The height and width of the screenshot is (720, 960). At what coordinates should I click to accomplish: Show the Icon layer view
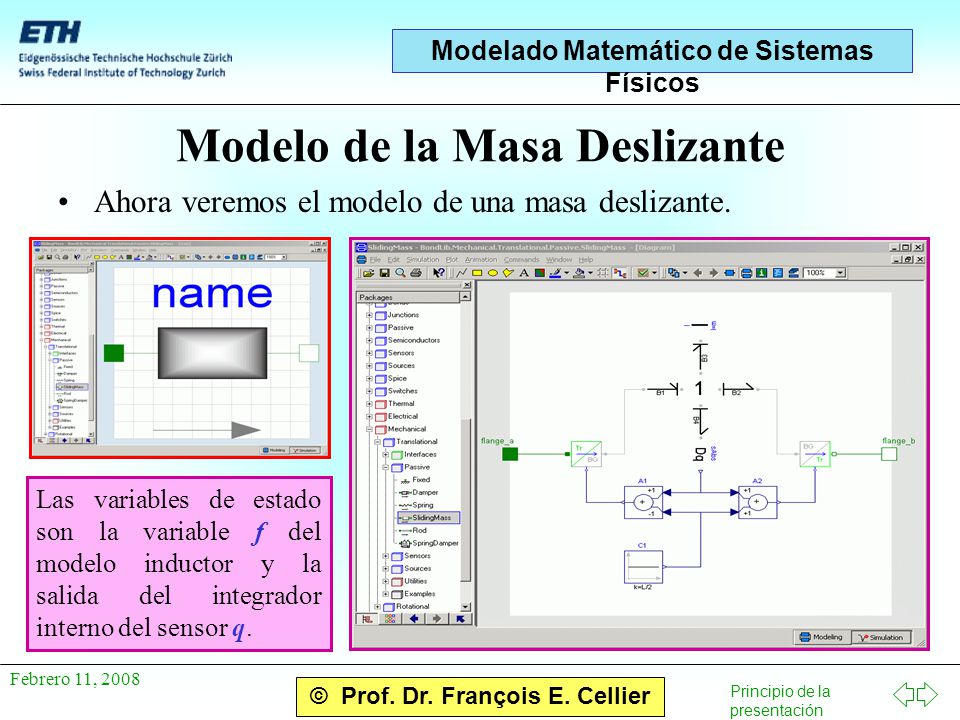tap(730, 273)
